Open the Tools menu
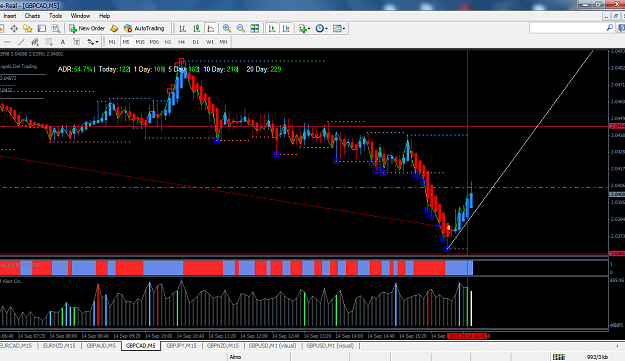The width and height of the screenshot is (625, 361). [x=55, y=16]
